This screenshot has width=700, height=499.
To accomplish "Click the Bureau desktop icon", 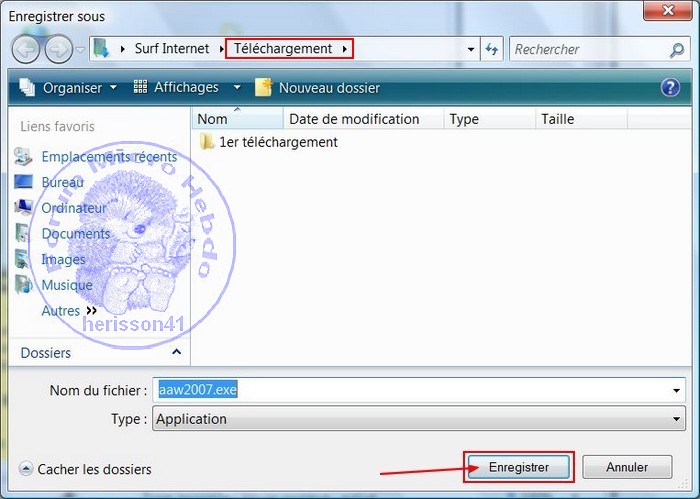I will 23,182.
